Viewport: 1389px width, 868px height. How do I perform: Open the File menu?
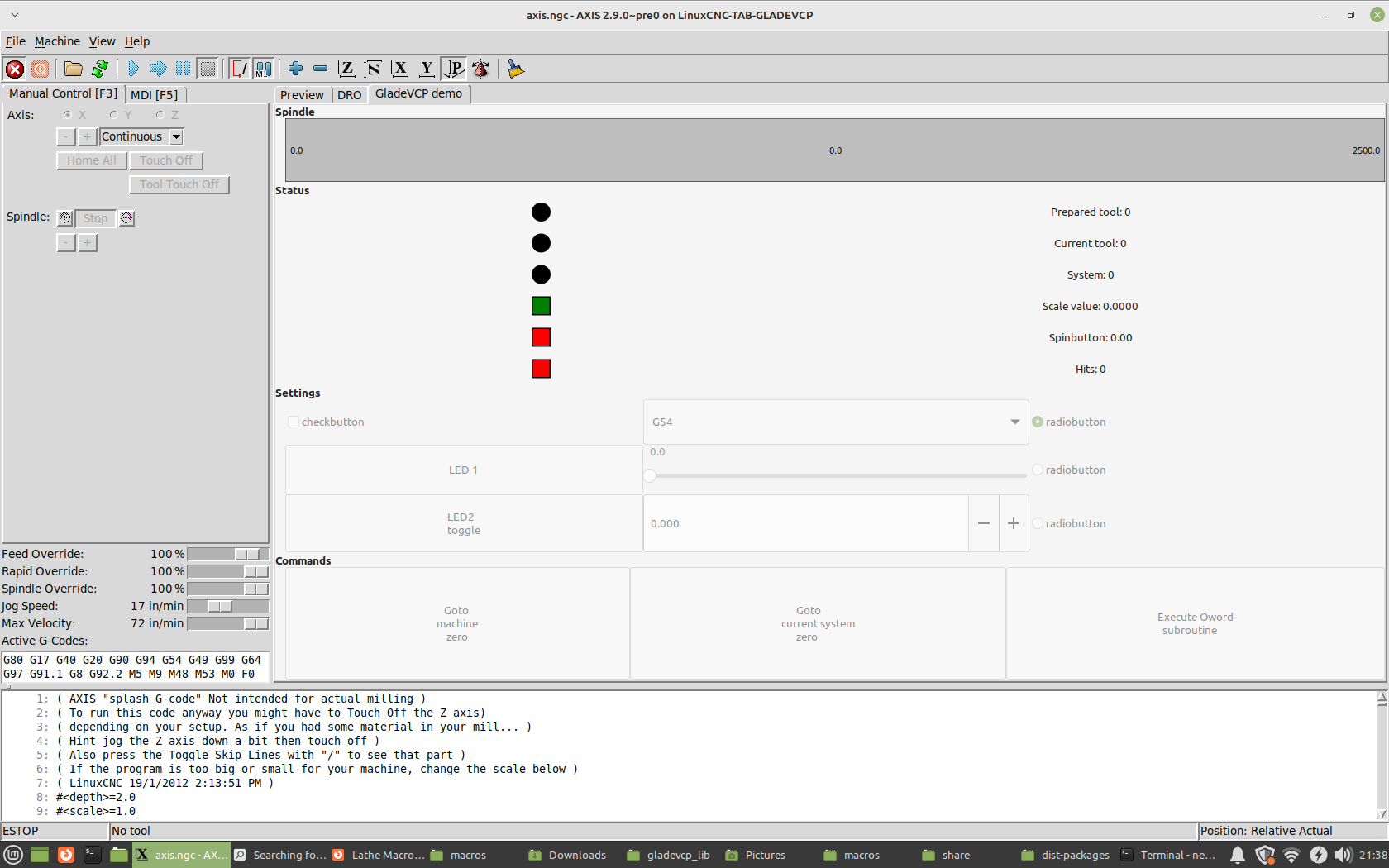15,41
